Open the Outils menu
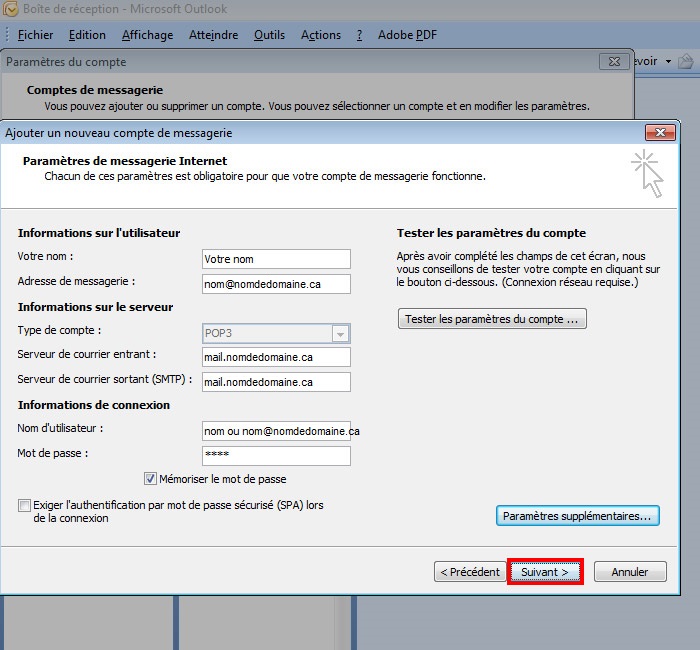This screenshot has height=650, width=700. [269, 35]
